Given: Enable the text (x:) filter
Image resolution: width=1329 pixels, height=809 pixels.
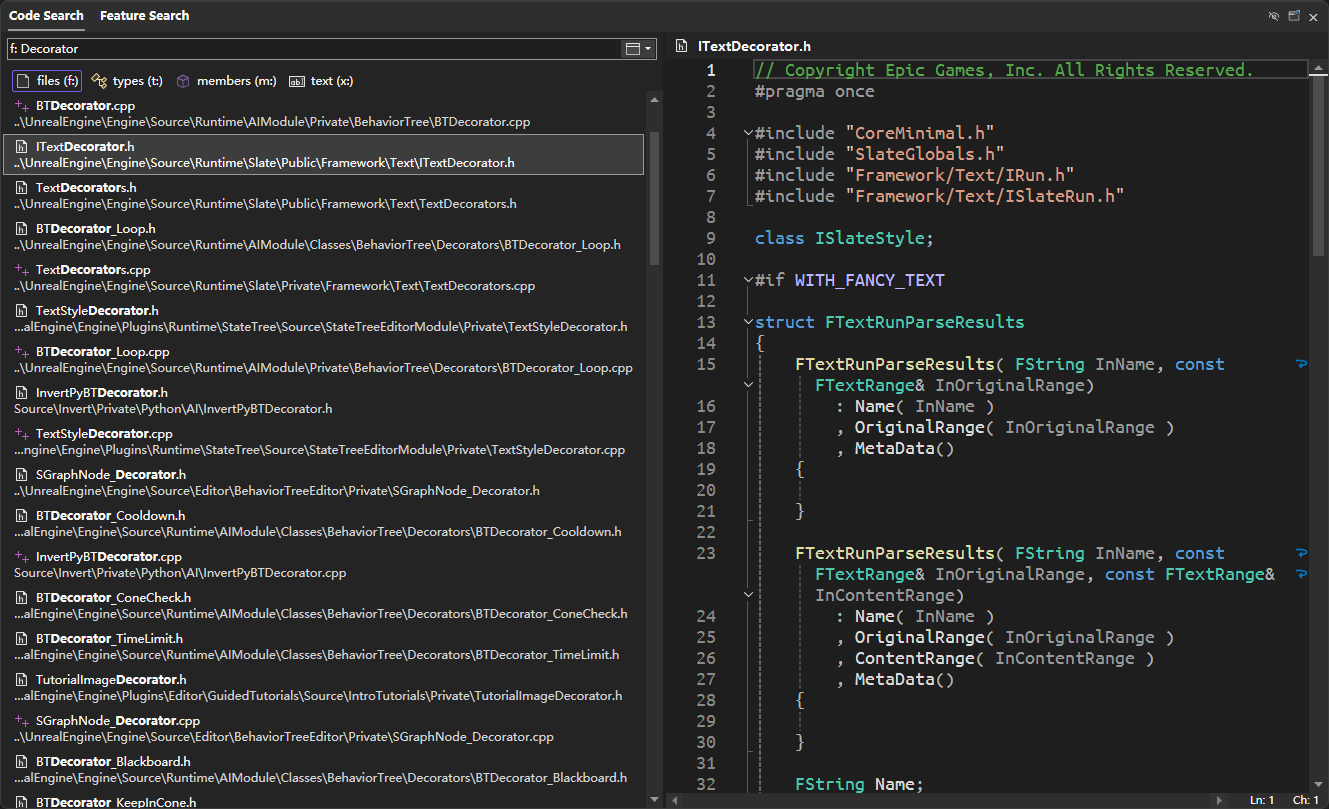Looking at the screenshot, I should coord(320,81).
